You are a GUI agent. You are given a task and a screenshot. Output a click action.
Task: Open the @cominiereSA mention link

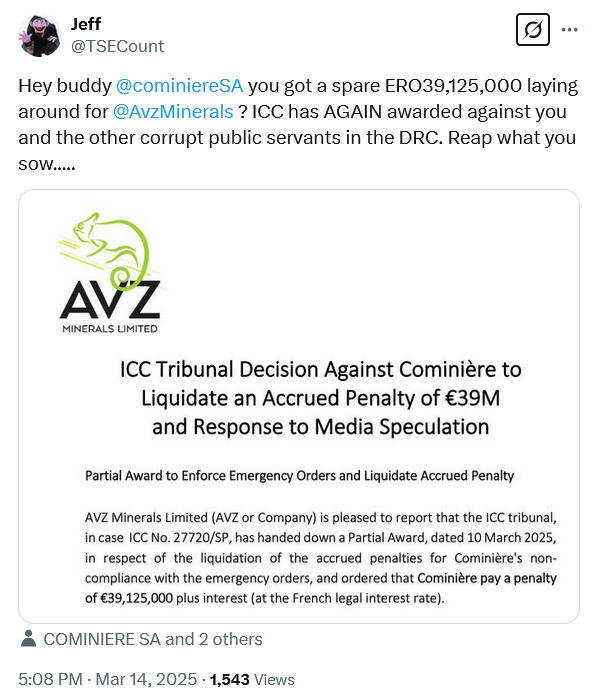[x=179, y=85]
